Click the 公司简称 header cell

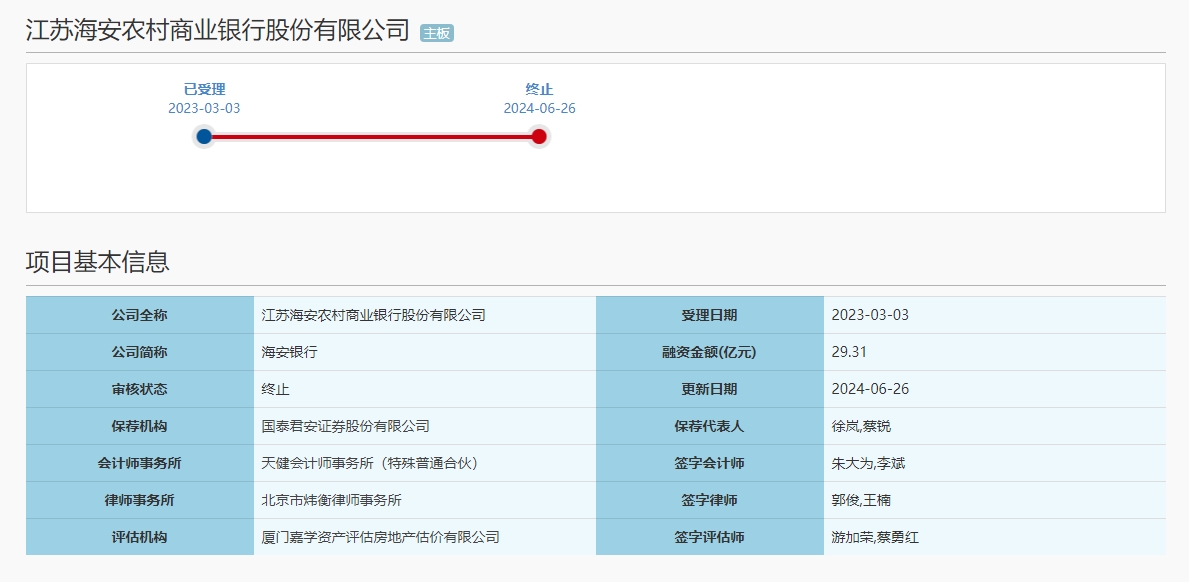140,352
